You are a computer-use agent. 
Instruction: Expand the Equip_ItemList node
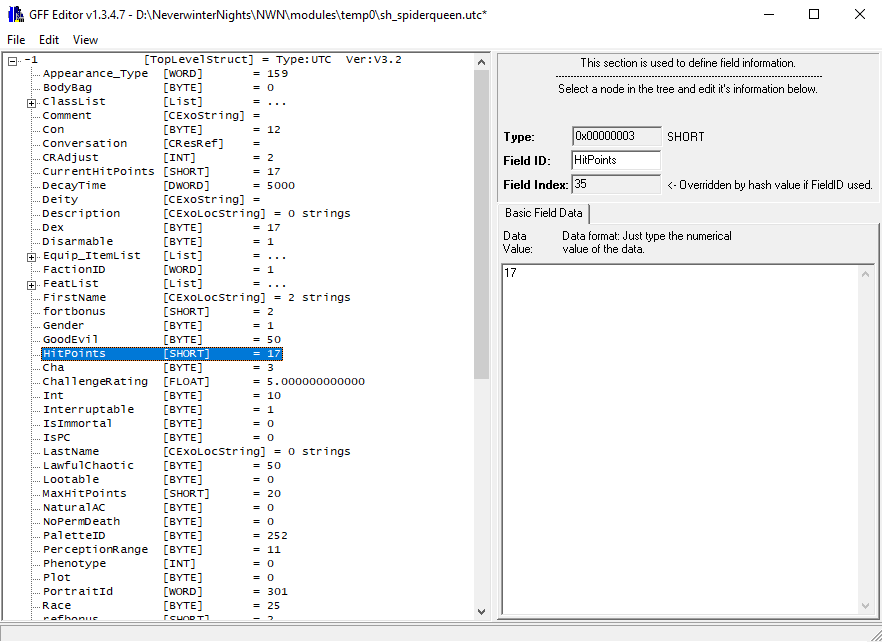[x=32, y=256]
